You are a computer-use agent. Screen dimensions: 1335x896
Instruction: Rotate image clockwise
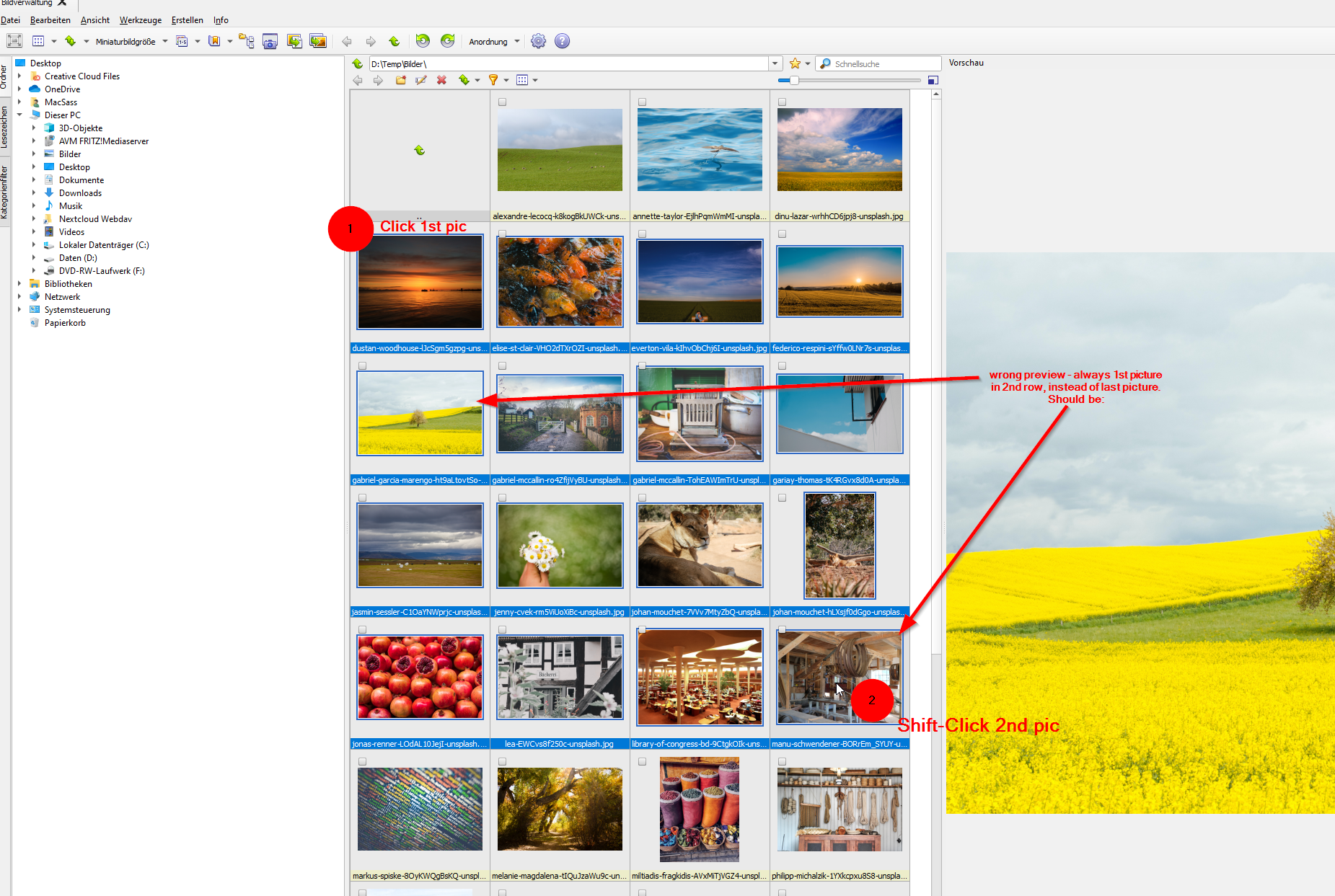click(x=448, y=41)
